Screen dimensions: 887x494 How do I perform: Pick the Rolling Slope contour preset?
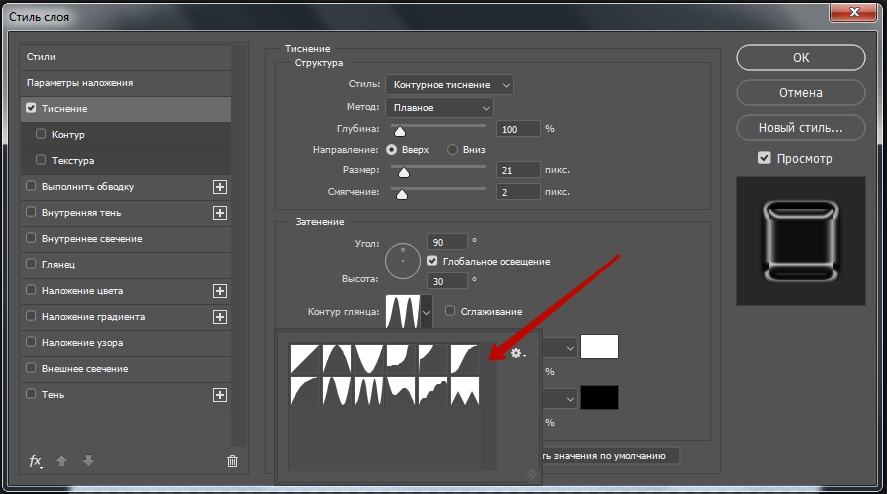[401, 391]
